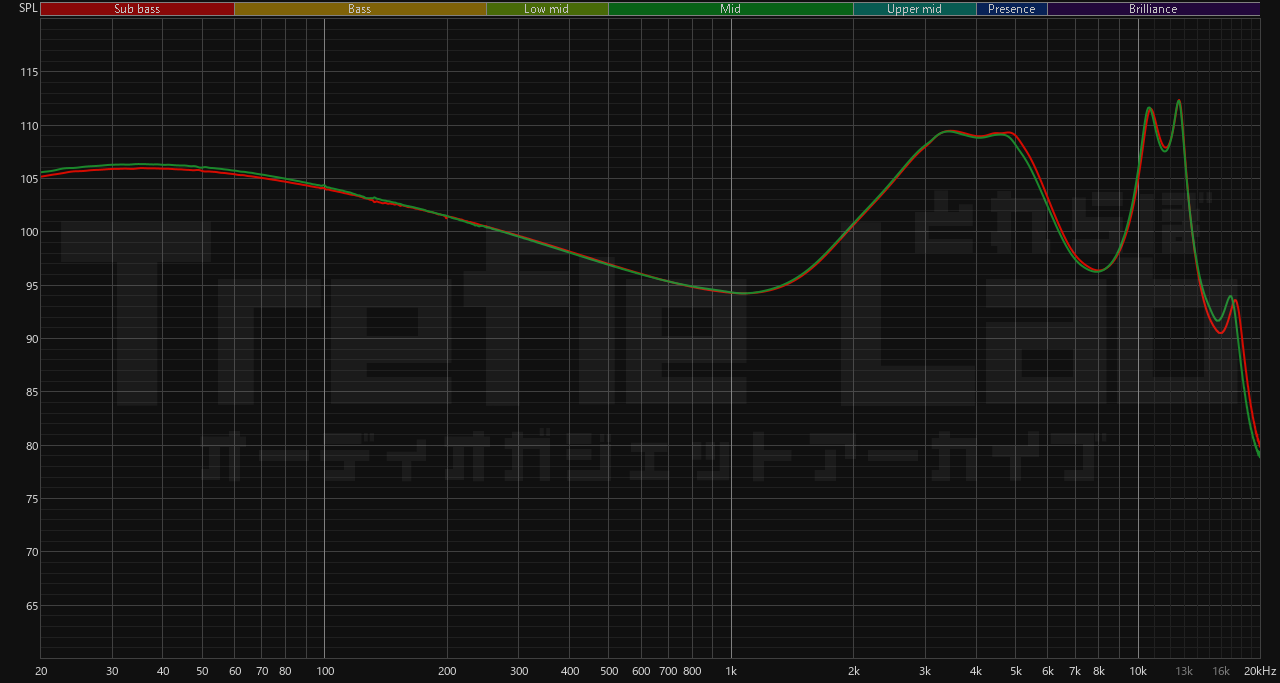
Task: Select the Upper mid band label
Action: pos(914,9)
